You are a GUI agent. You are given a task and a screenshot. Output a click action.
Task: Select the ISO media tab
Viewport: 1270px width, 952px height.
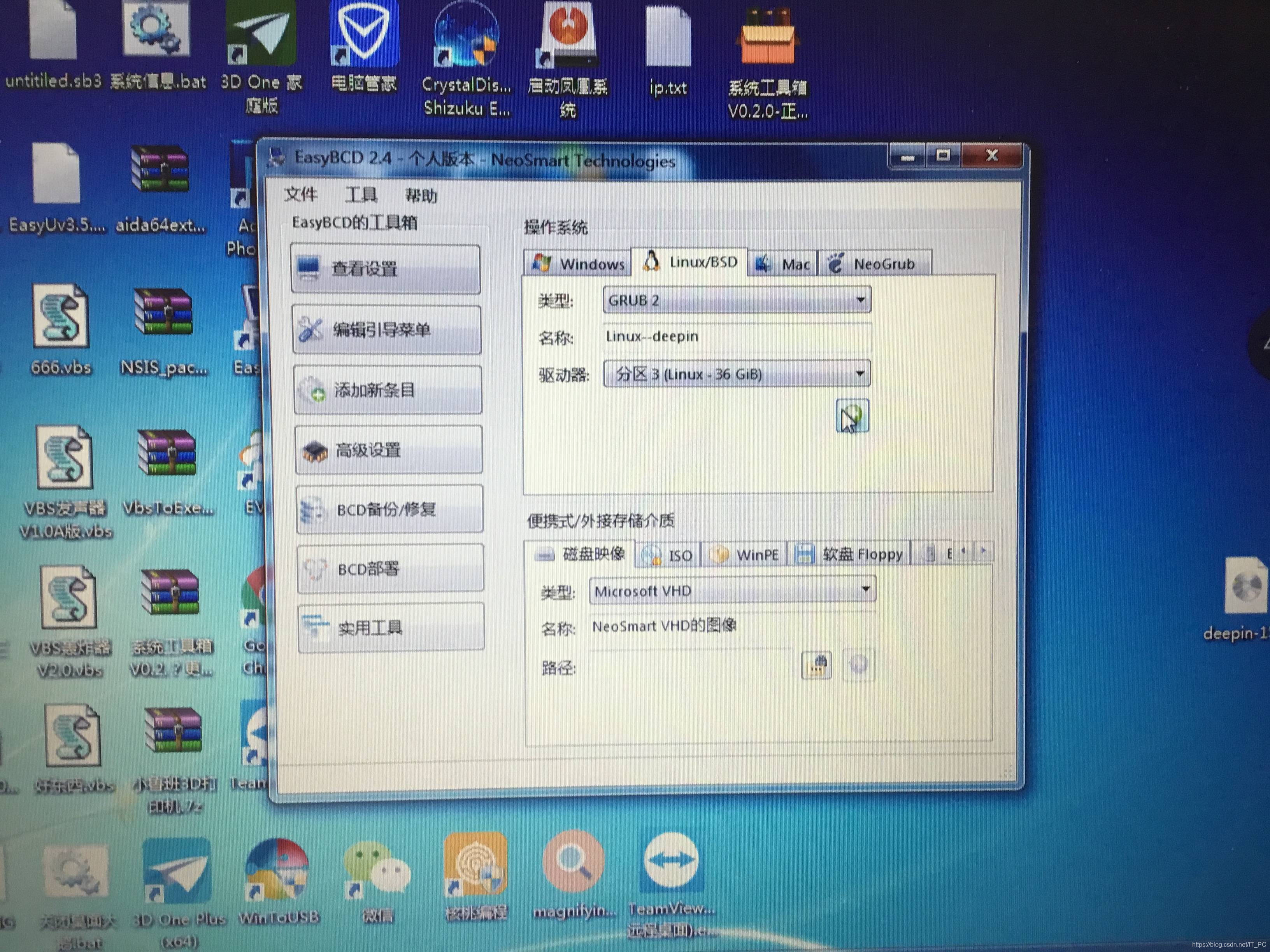[668, 555]
